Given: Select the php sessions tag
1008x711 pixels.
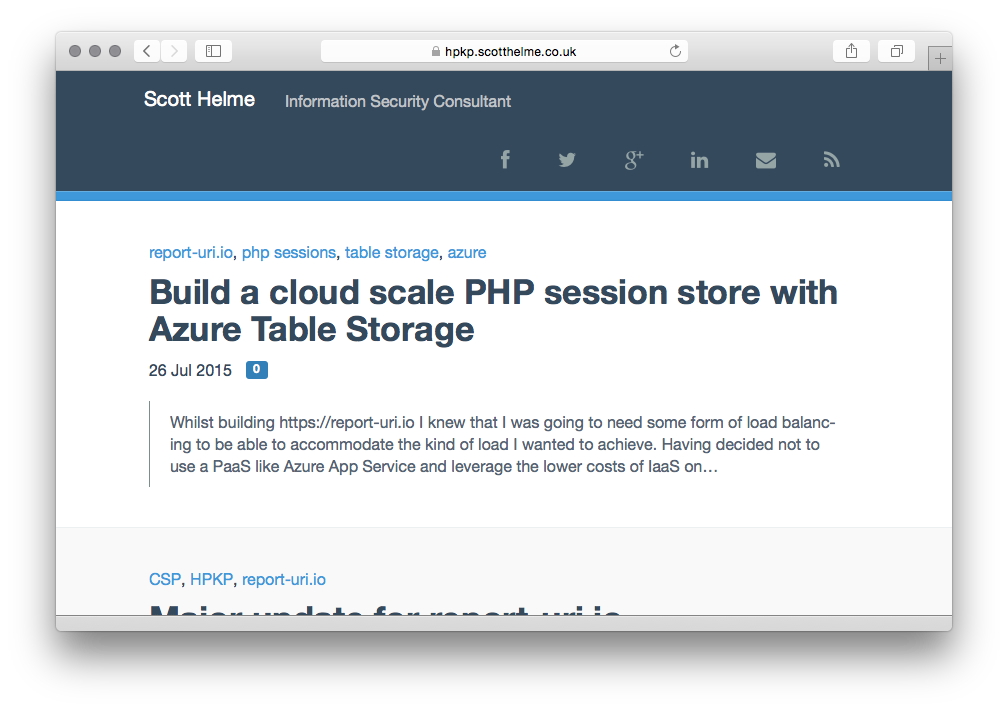Looking at the screenshot, I should click(288, 252).
